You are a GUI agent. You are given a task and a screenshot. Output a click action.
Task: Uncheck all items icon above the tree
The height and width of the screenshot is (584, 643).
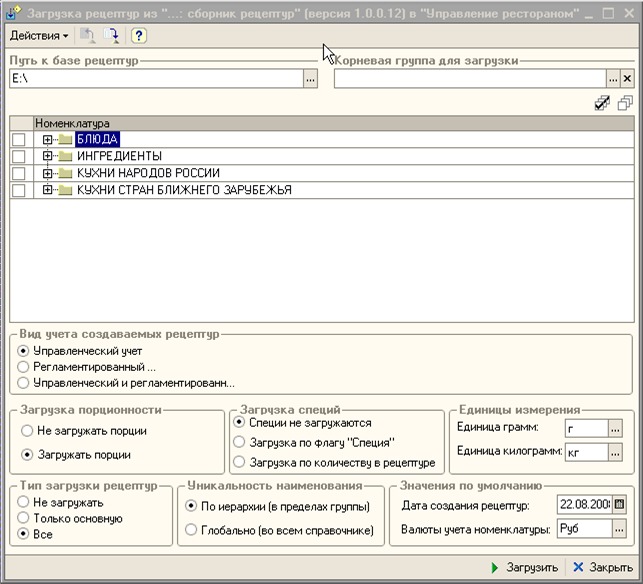click(x=625, y=103)
